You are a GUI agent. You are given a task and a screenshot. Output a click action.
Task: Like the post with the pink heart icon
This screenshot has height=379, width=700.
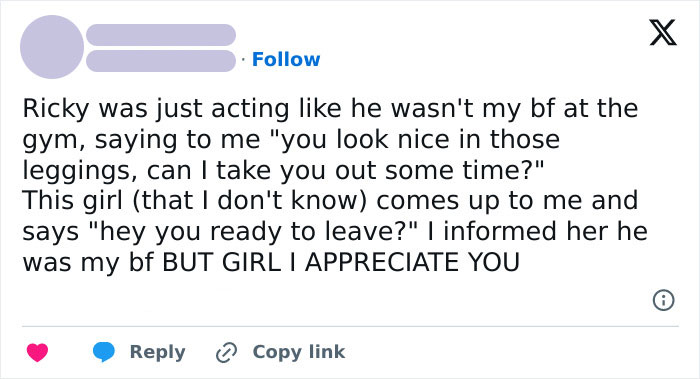(x=38, y=352)
